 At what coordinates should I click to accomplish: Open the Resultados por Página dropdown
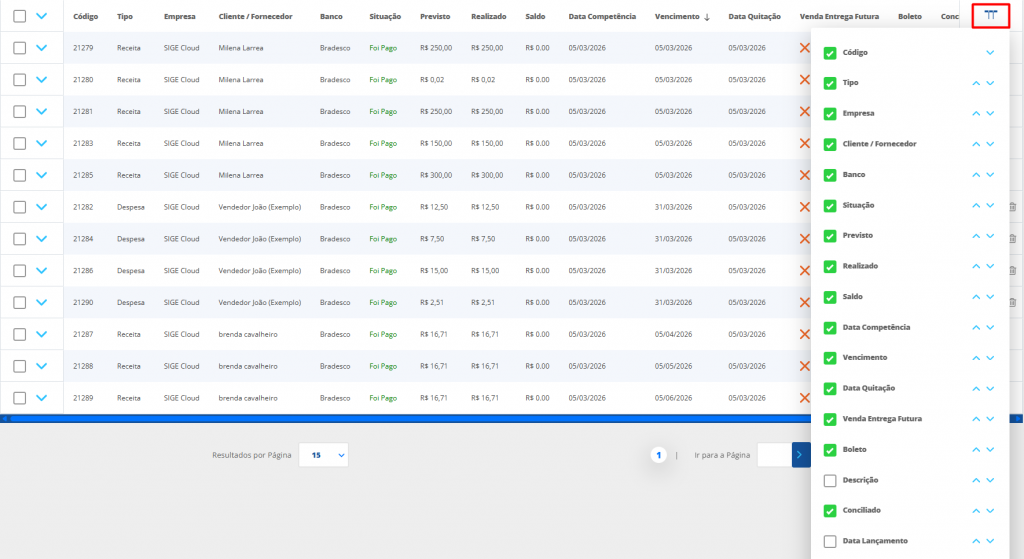323,455
